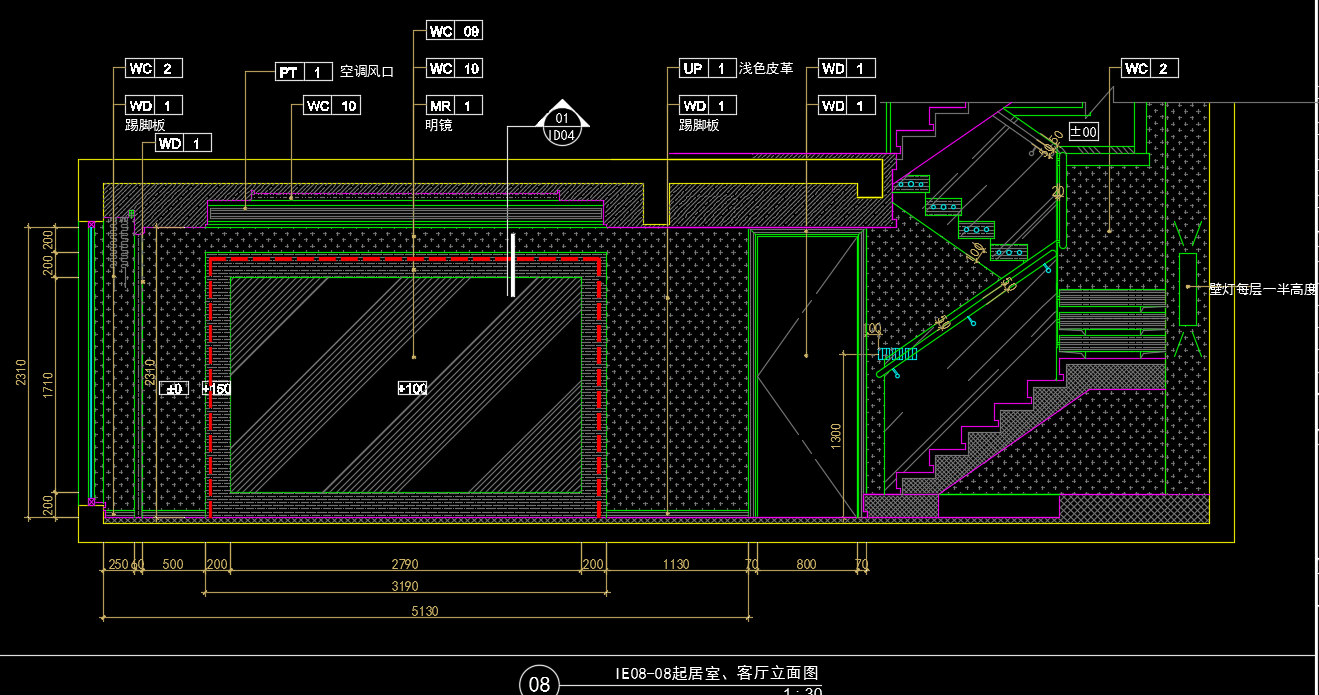This screenshot has height=695, width=1319.
Task: Select the PT 1 material tag
Action: pyautogui.click(x=304, y=72)
